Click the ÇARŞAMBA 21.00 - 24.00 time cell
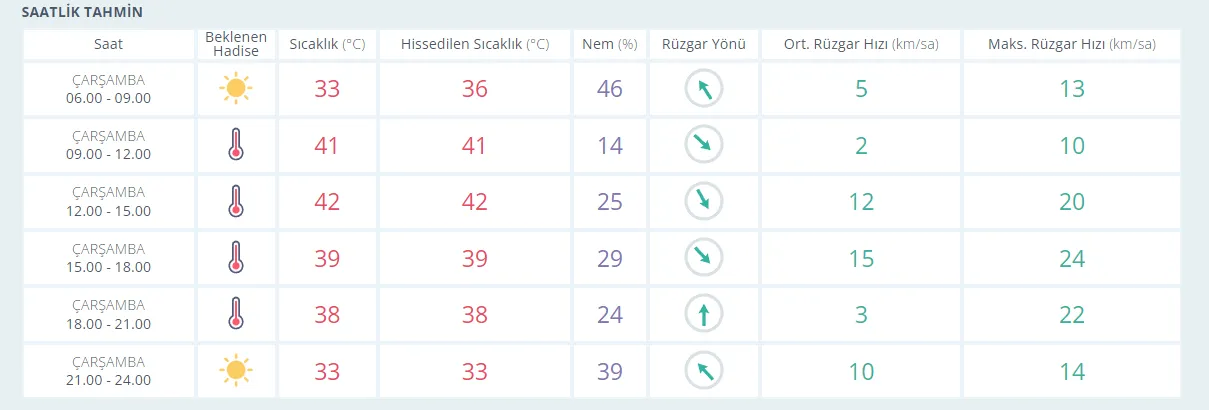 pos(110,371)
